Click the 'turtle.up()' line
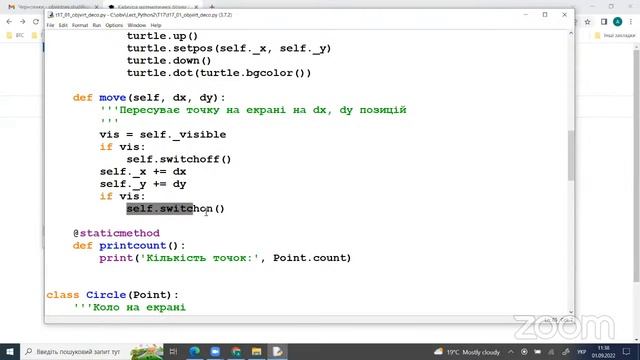 pyautogui.click(x=162, y=36)
